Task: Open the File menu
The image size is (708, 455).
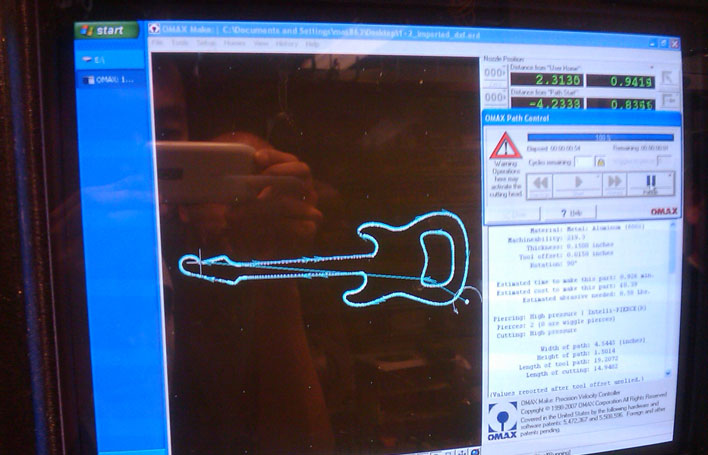Action: tap(158, 44)
